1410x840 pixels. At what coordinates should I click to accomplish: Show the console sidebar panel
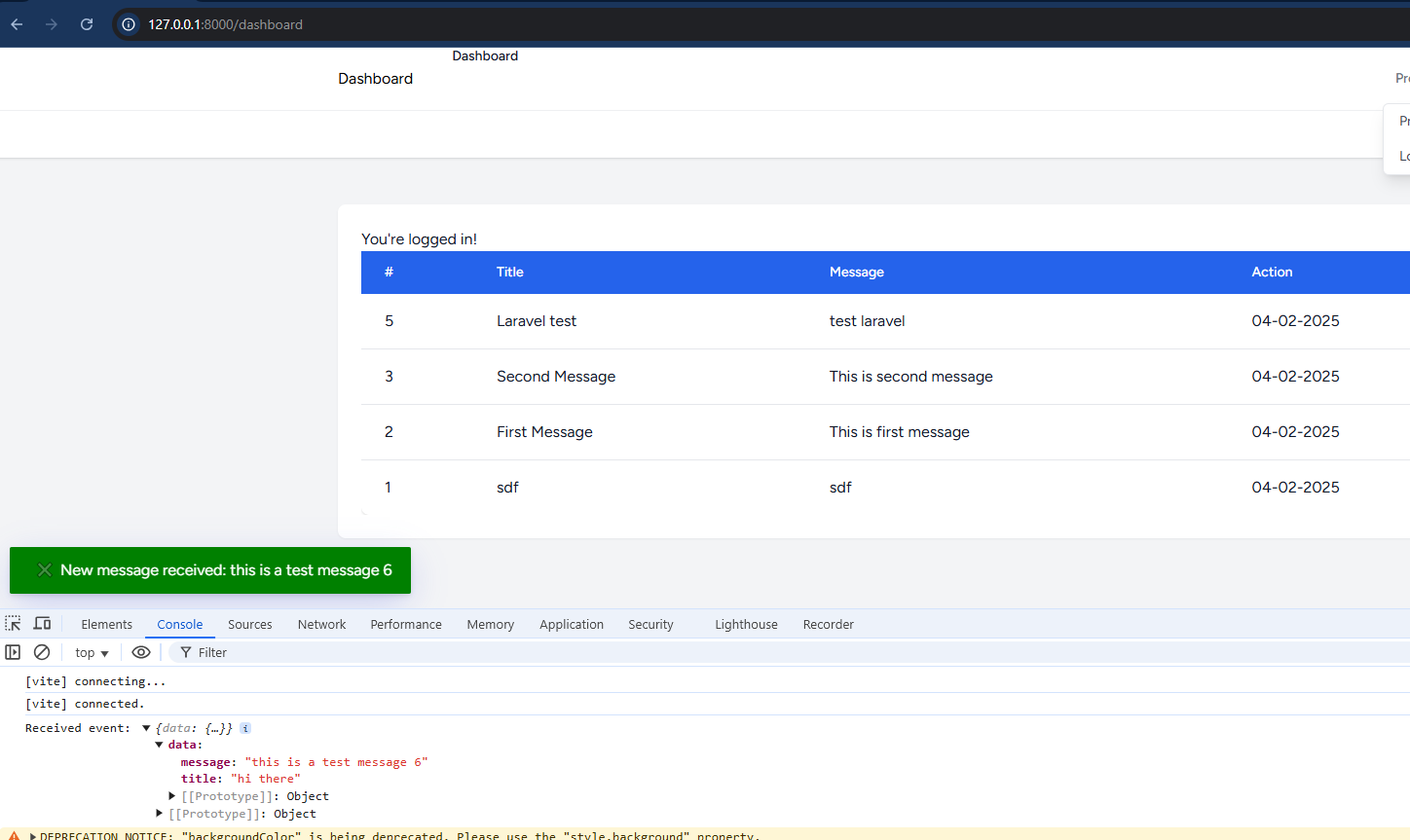coord(13,652)
